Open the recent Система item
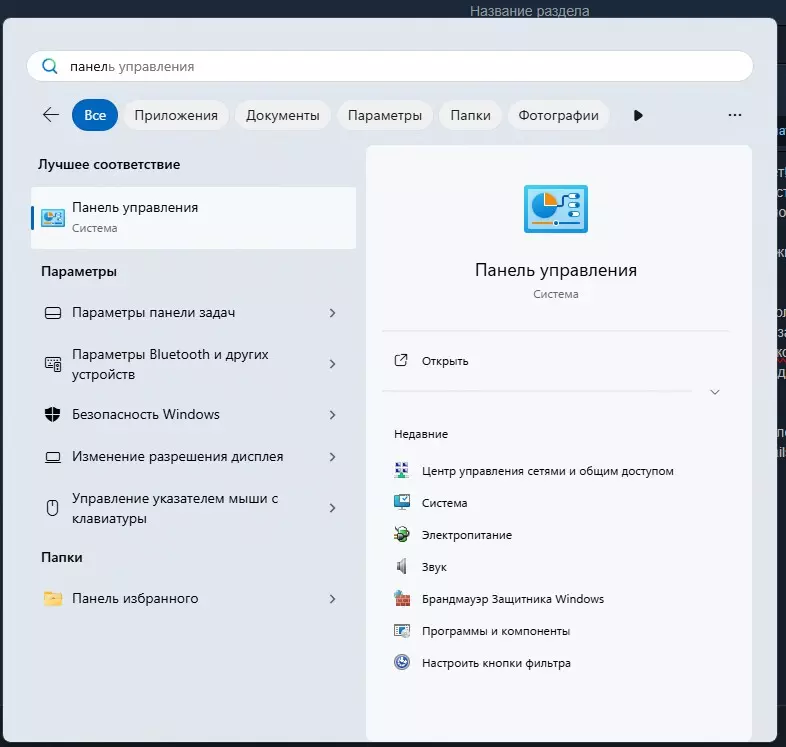Image resolution: width=786 pixels, height=747 pixels. (x=444, y=503)
